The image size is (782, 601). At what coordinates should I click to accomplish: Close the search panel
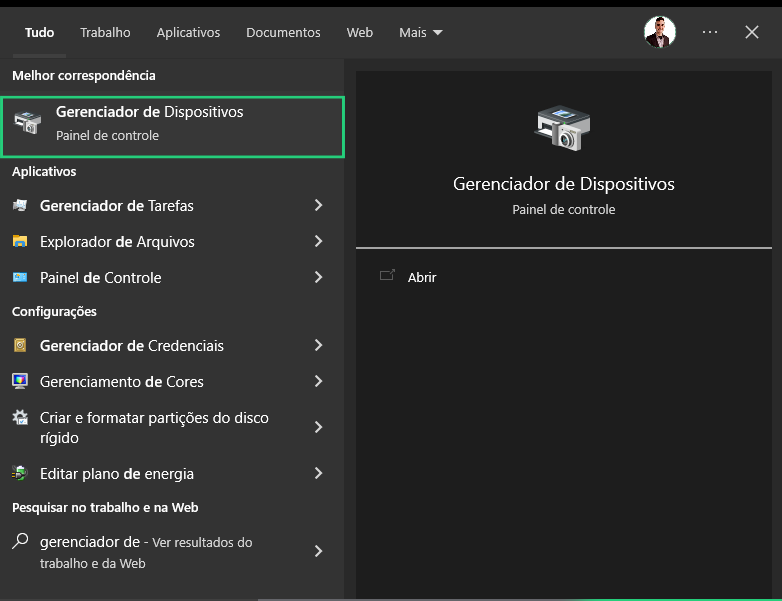coord(752,32)
